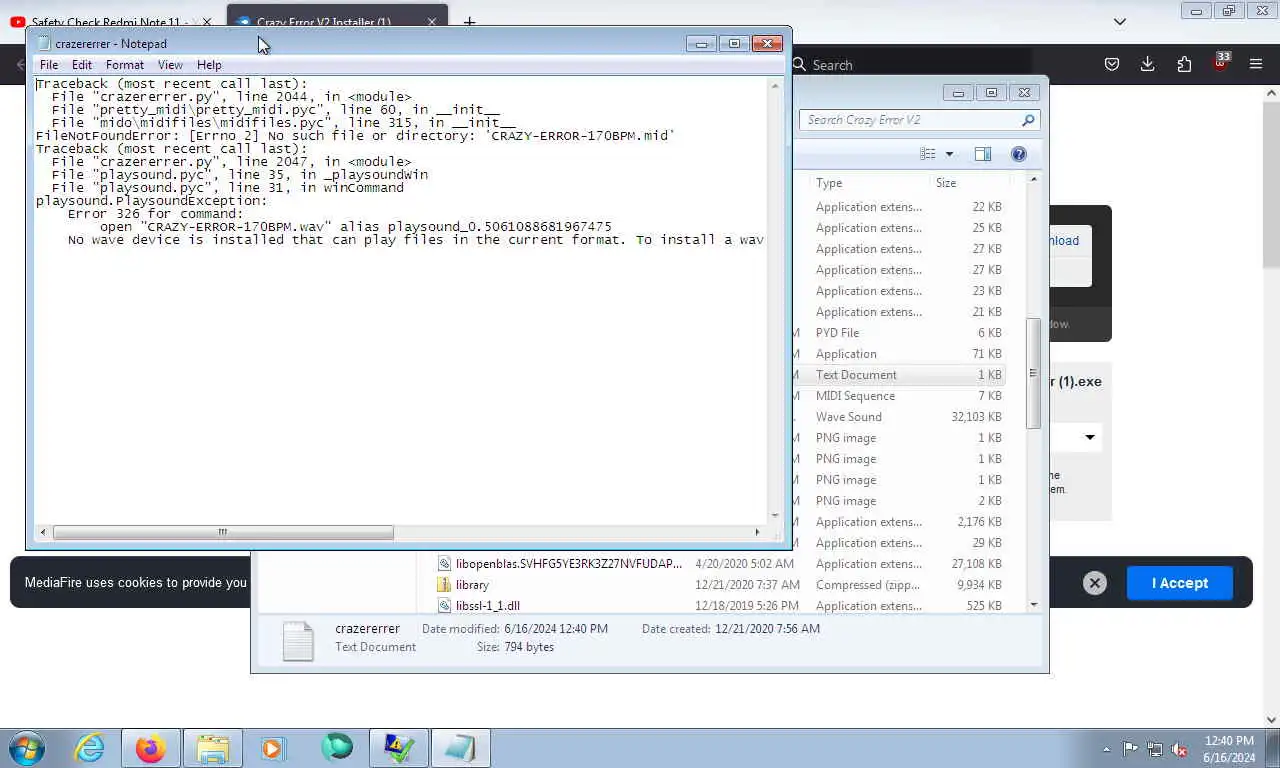Open Explorer help question mark icon
1280x768 pixels.
point(1019,154)
